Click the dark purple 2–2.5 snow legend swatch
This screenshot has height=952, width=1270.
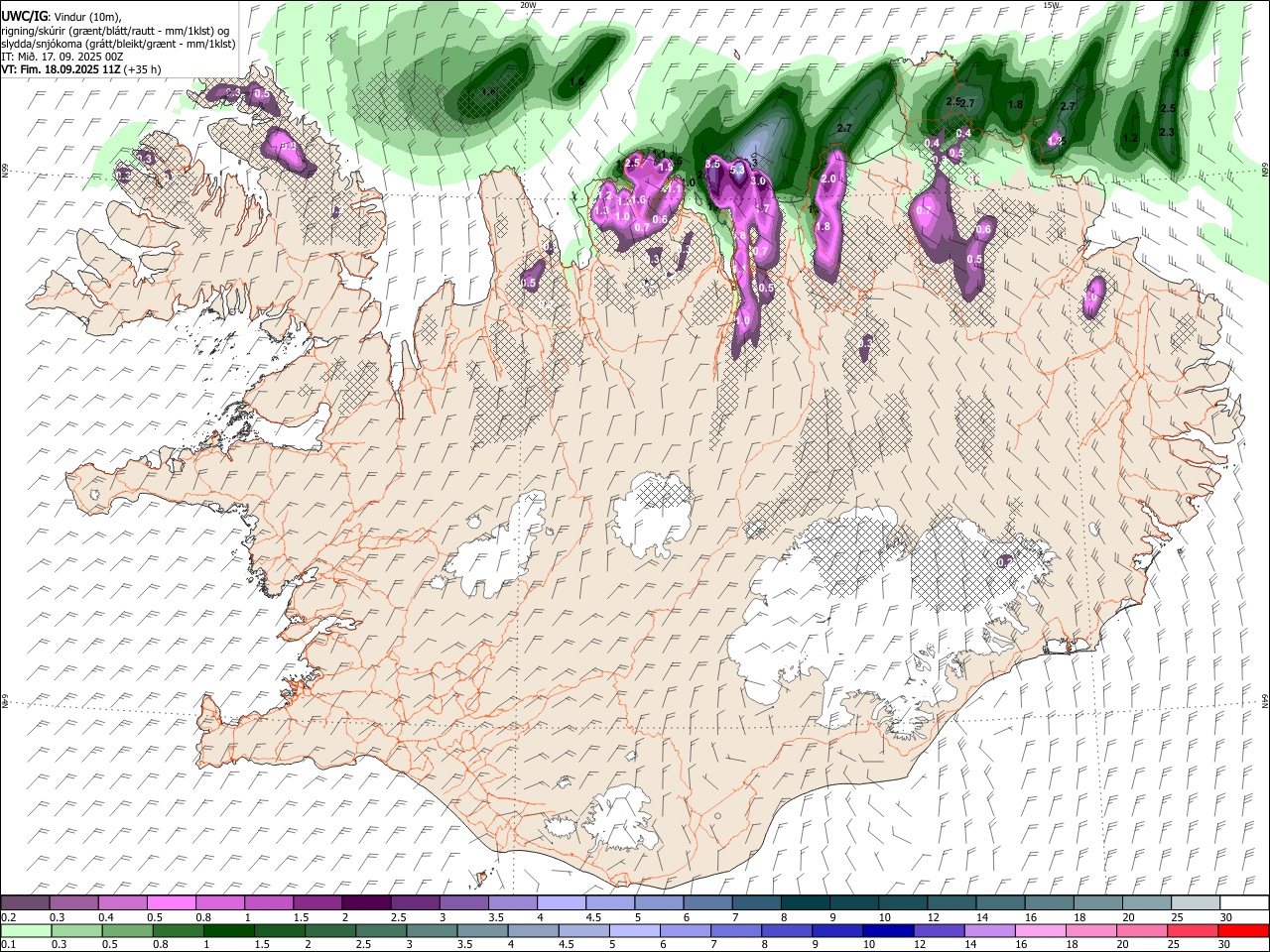(x=366, y=902)
